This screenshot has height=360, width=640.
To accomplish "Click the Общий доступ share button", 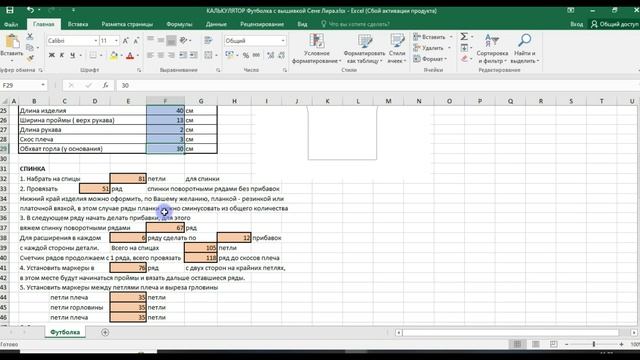I will 615,24.
